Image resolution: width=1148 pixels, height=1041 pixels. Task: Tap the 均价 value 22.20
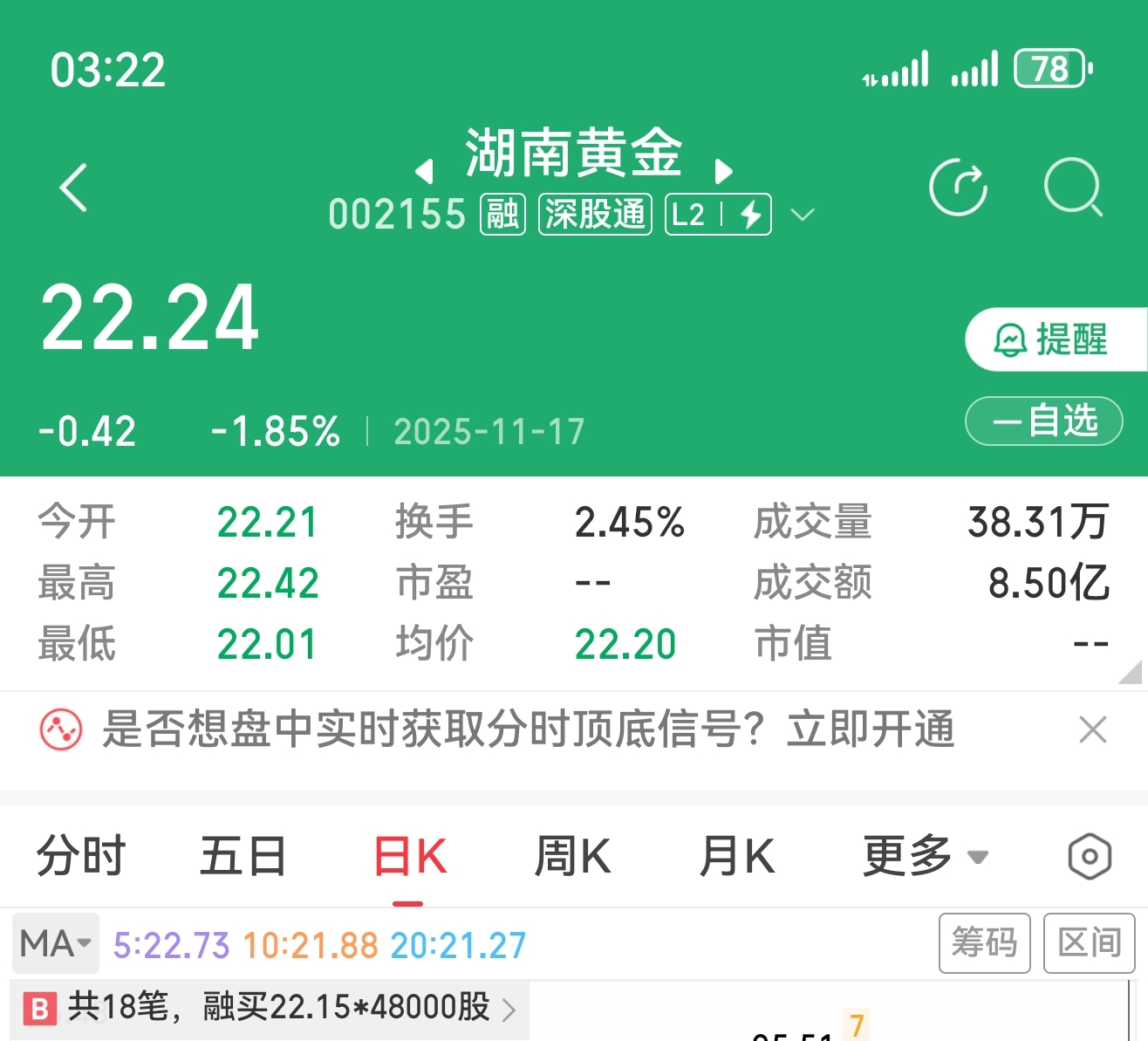625,645
